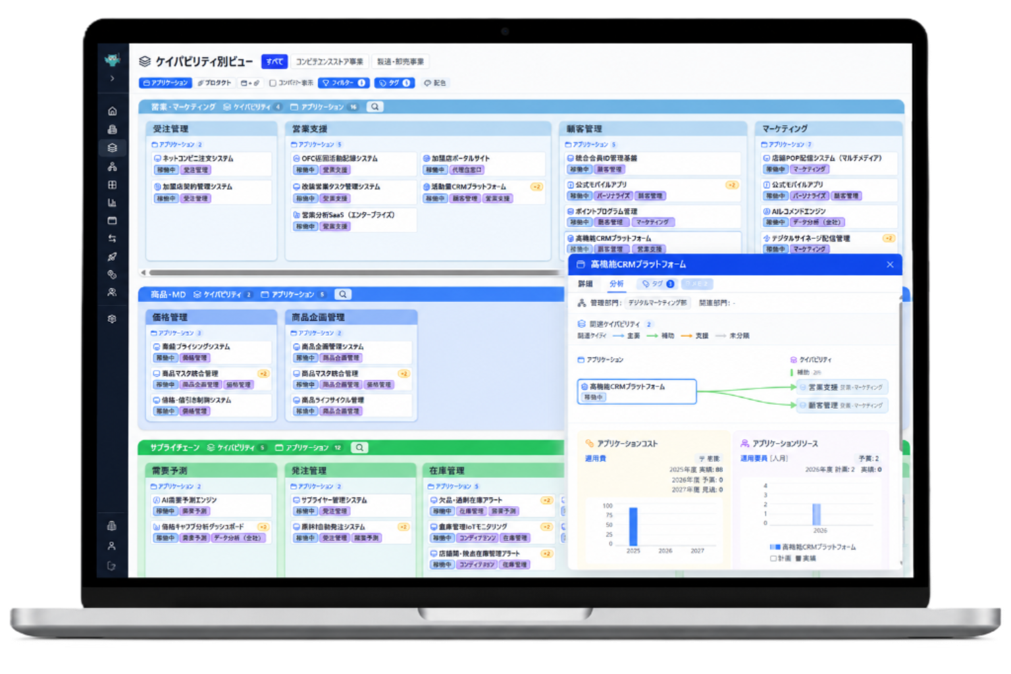Open the rocket icon in the sidebar
Image resolution: width=1011 pixels, height=674 pixels.
coord(112,257)
